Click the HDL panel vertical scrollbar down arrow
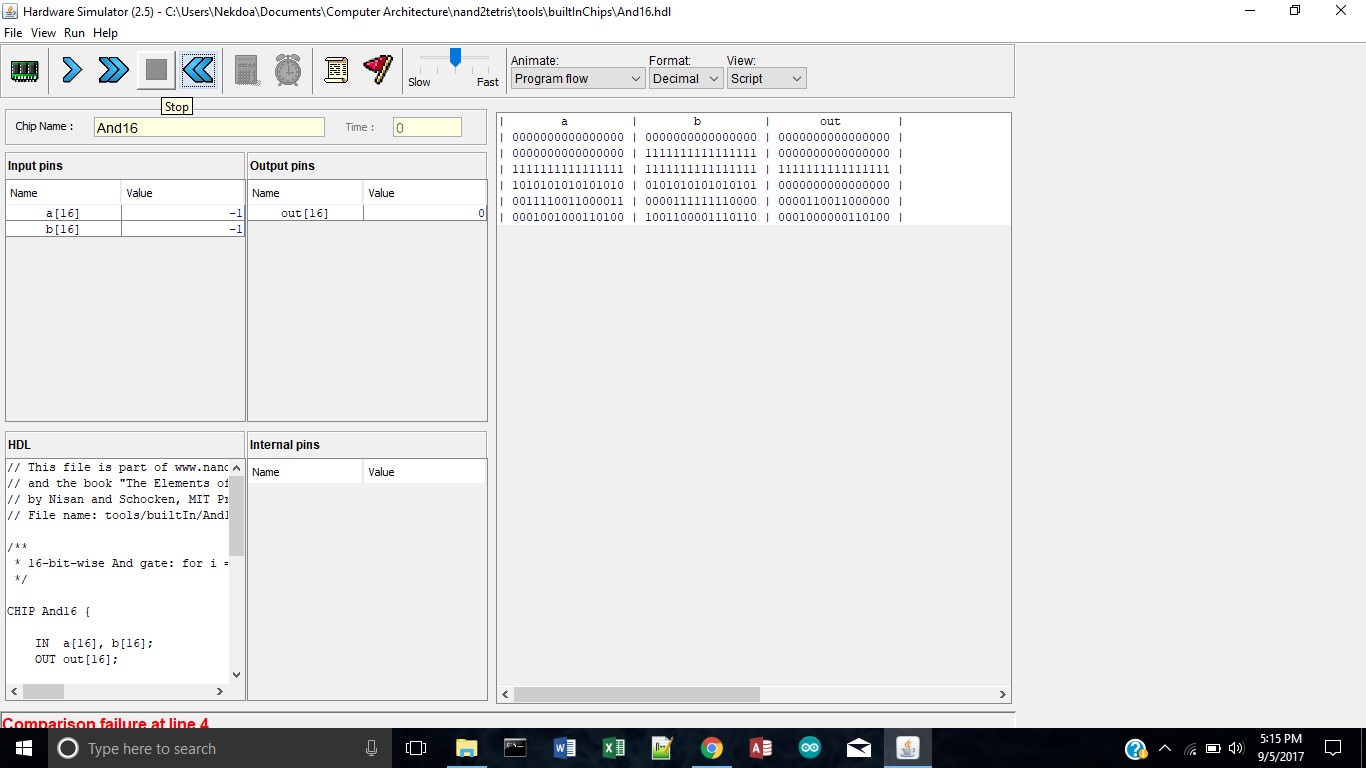Image resolution: width=1366 pixels, height=768 pixels. click(237, 675)
